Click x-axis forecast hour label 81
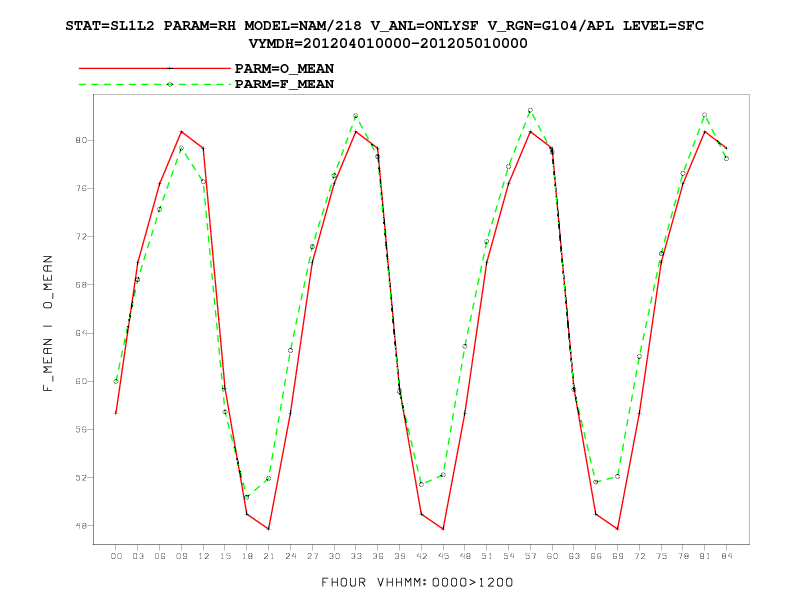 705,556
